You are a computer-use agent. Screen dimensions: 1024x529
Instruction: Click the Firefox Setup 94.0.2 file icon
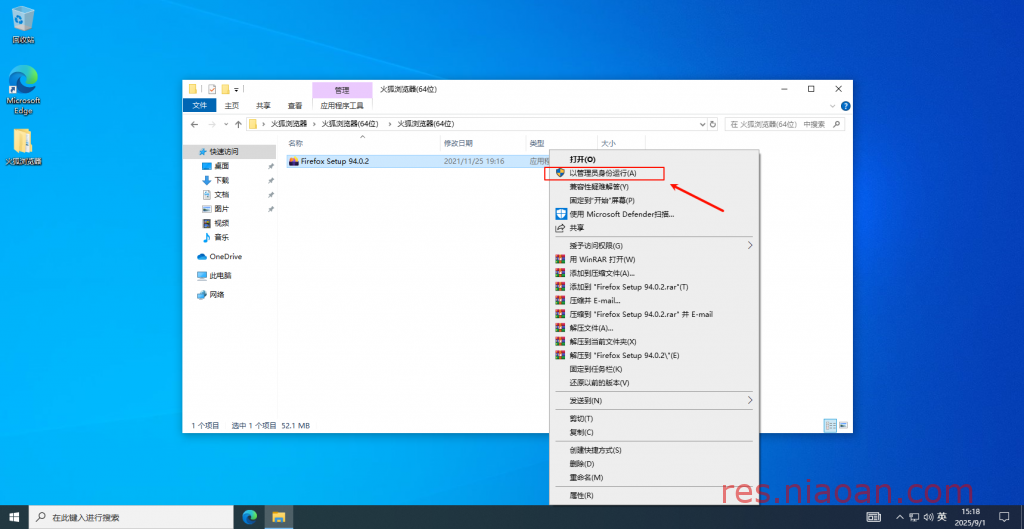294,161
